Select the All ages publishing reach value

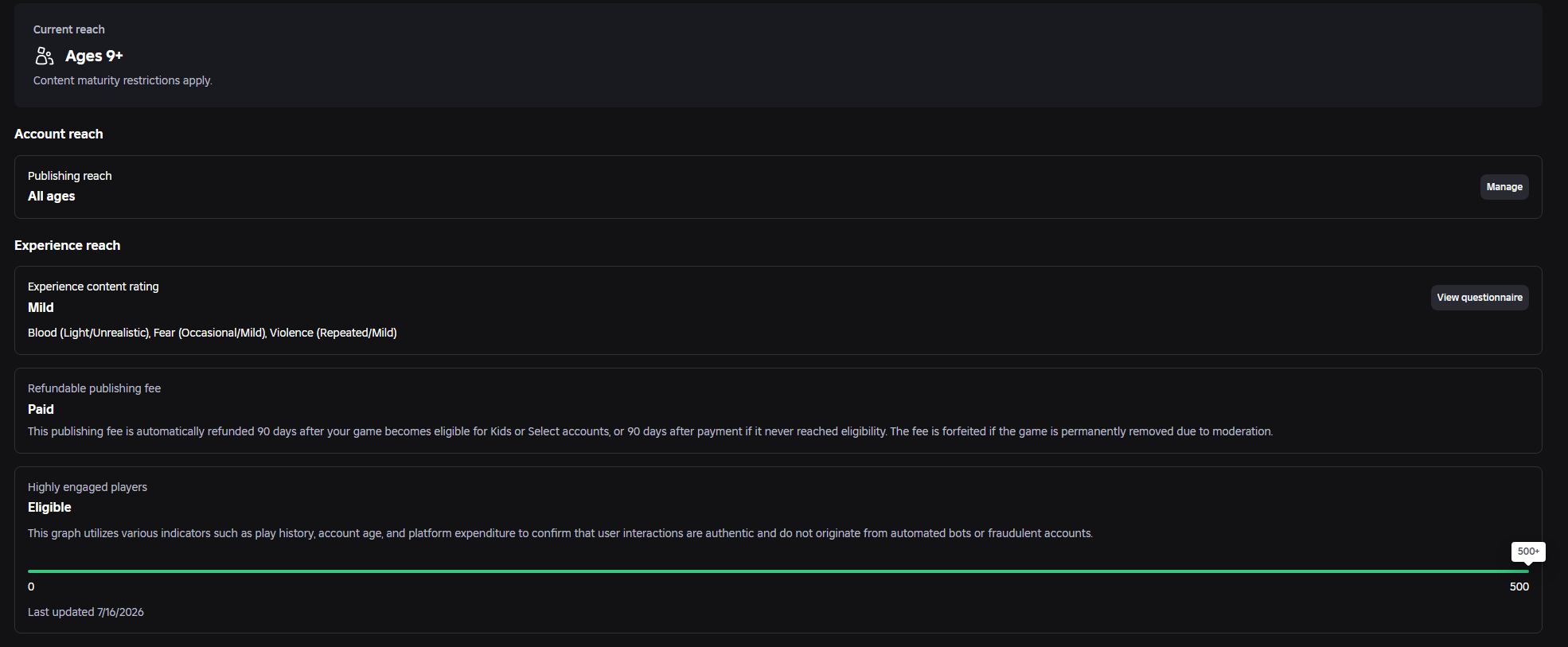[x=52, y=196]
